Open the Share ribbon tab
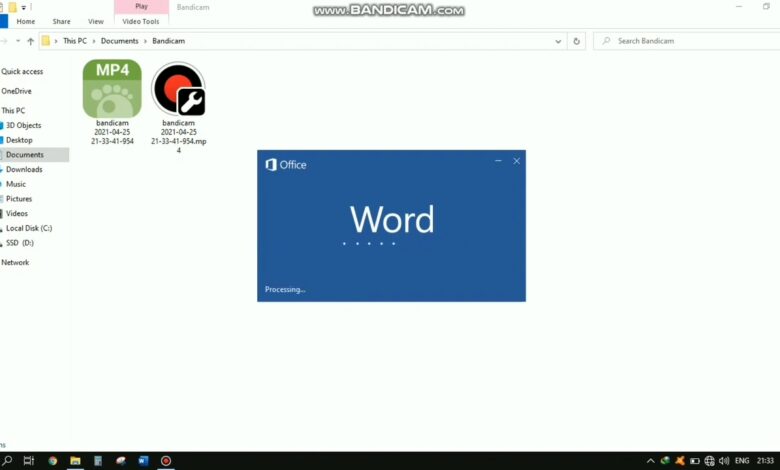780x470 pixels. 62,21
